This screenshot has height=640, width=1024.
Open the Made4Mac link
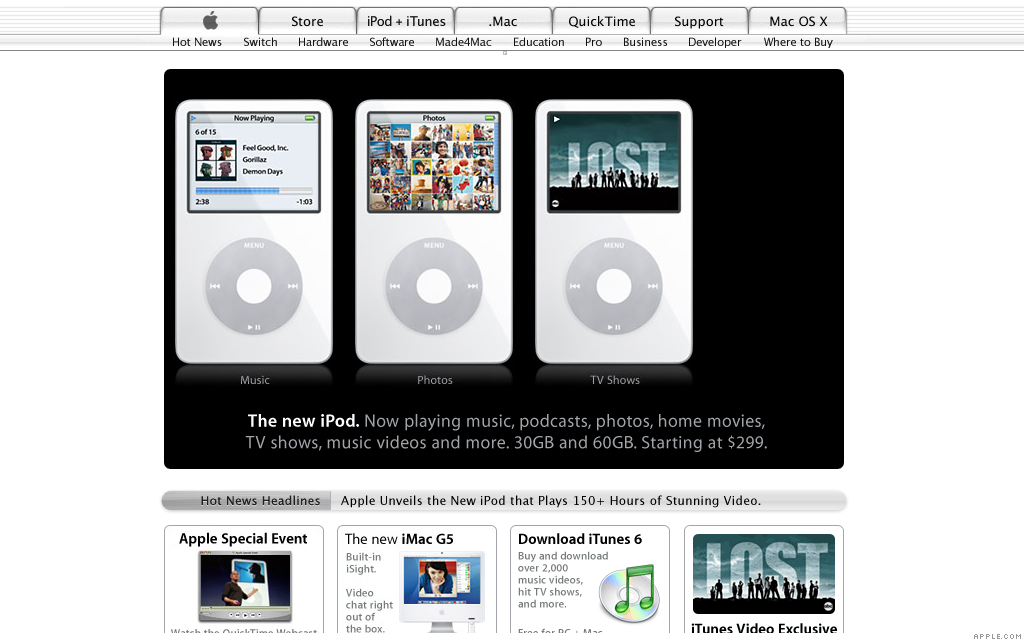pos(463,42)
